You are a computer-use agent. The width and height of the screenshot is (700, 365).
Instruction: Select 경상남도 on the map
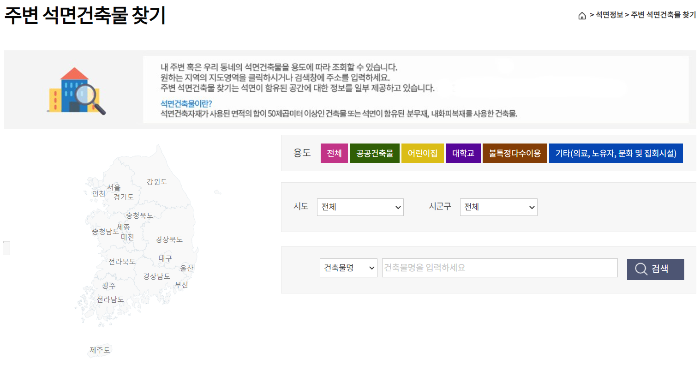[x=157, y=277]
